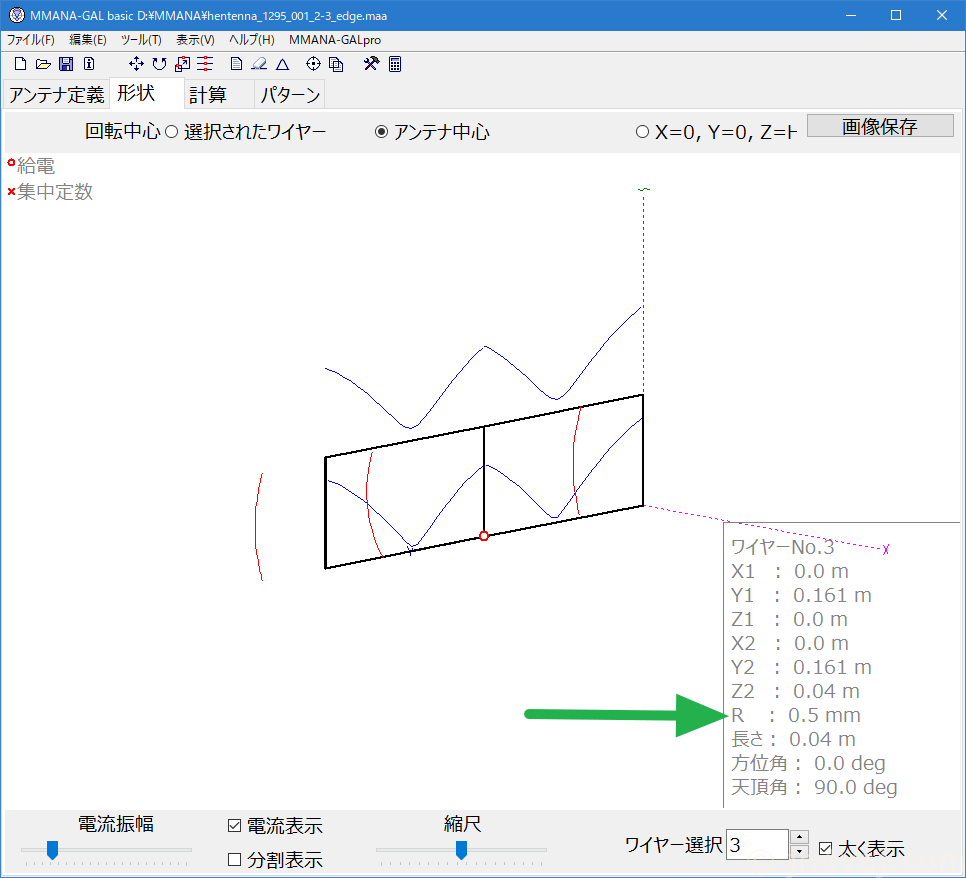Click the '方位角 : 0.0 deg' text
The image size is (966, 878).
(x=808, y=763)
